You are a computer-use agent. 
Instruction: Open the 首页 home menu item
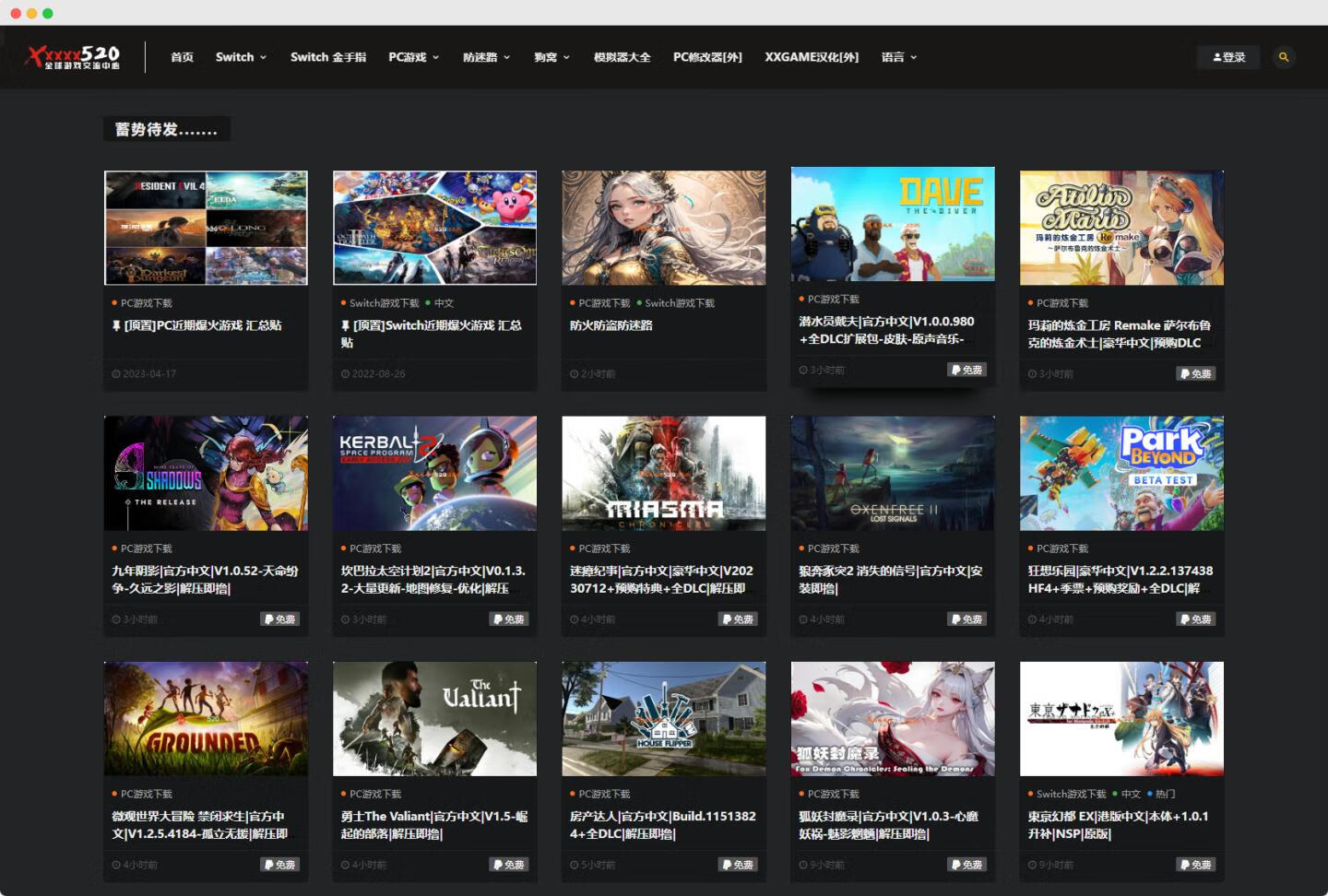pos(182,57)
